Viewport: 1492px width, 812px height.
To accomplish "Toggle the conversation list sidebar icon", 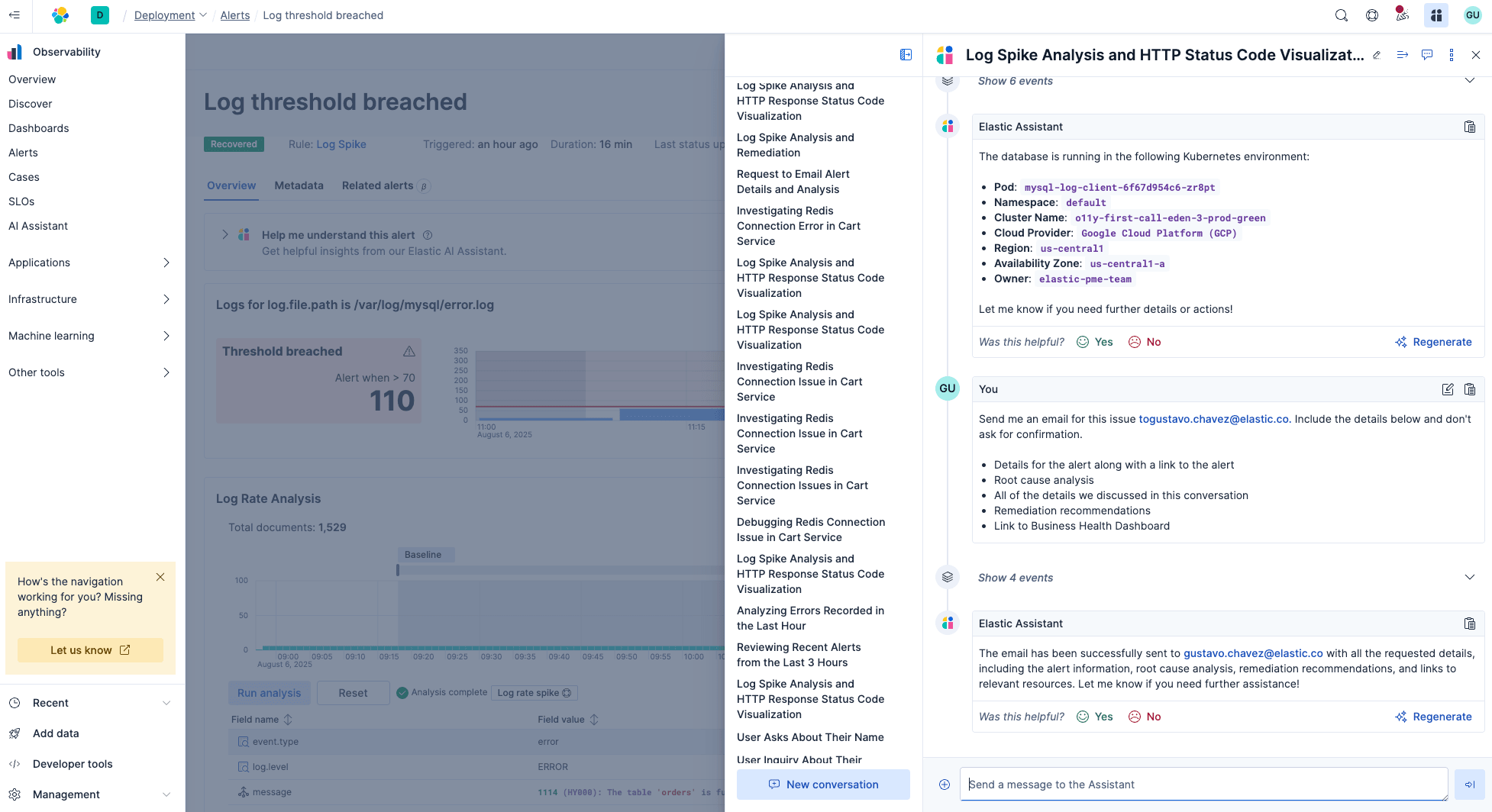I will (906, 55).
